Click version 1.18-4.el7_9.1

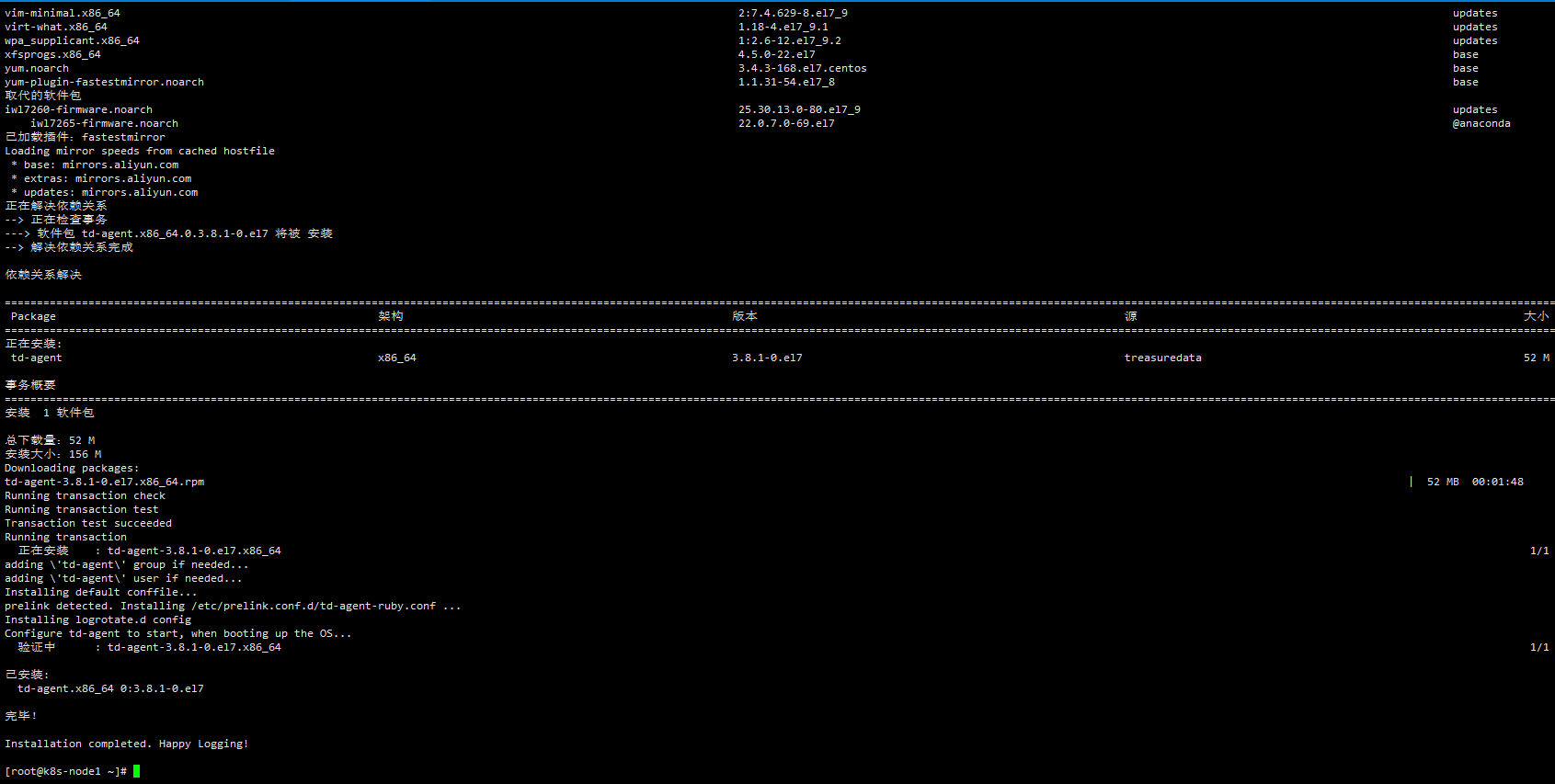click(x=783, y=27)
